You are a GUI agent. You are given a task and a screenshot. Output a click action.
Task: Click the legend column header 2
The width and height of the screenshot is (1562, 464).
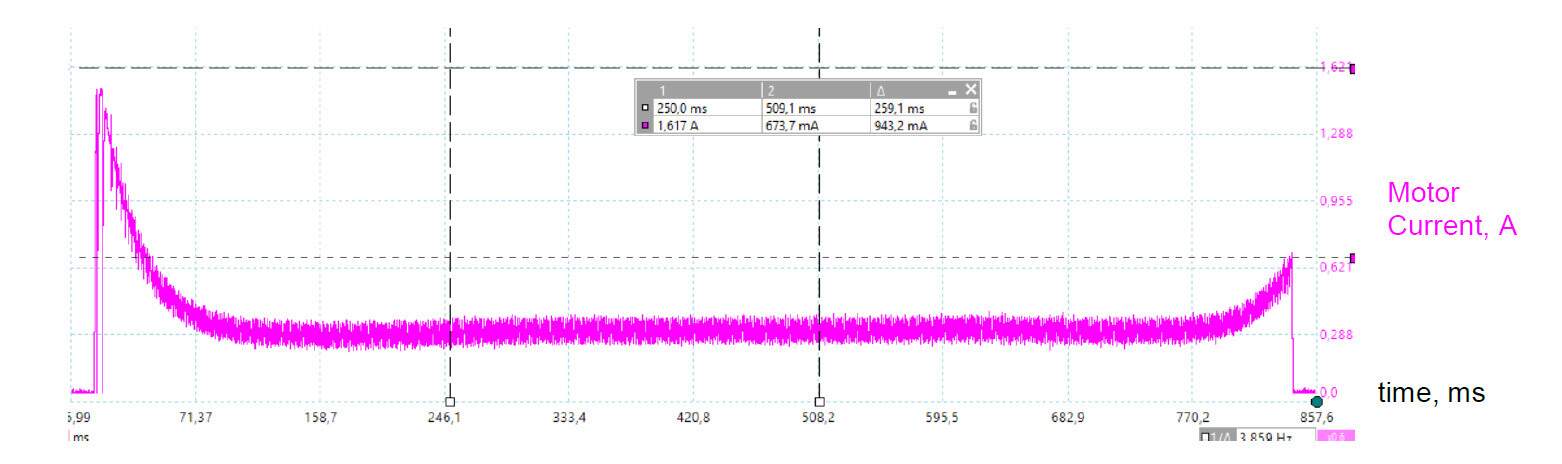pyautogui.click(x=815, y=90)
